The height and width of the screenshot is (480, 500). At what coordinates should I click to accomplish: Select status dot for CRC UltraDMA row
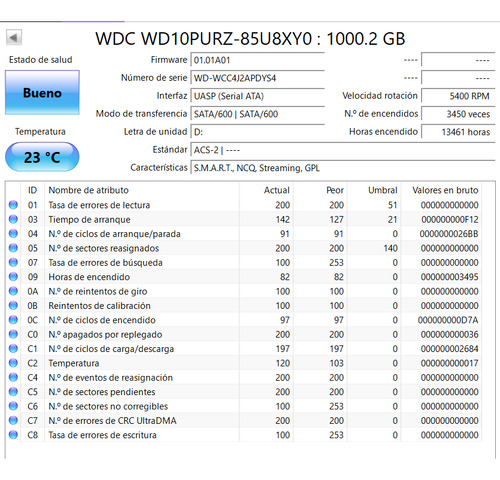pyautogui.click(x=13, y=420)
